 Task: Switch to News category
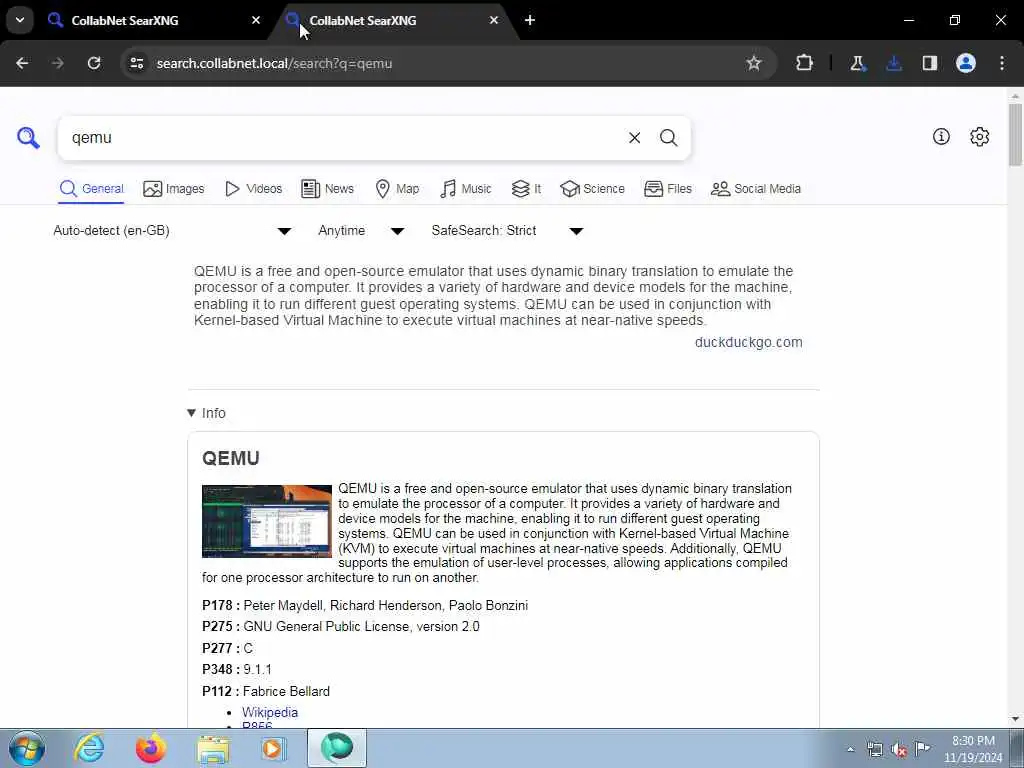coord(327,189)
